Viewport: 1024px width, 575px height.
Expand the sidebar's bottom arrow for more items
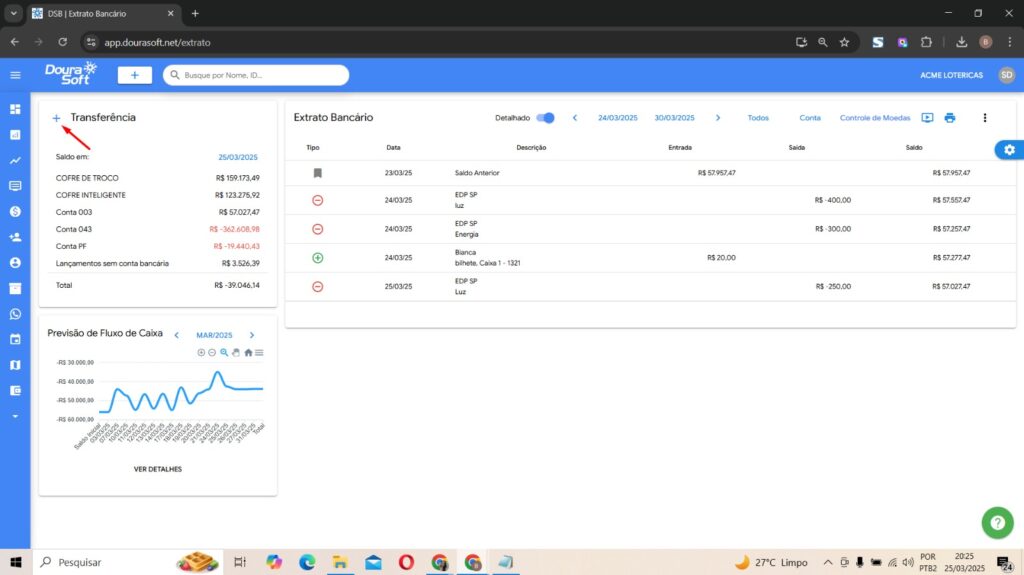(15, 415)
